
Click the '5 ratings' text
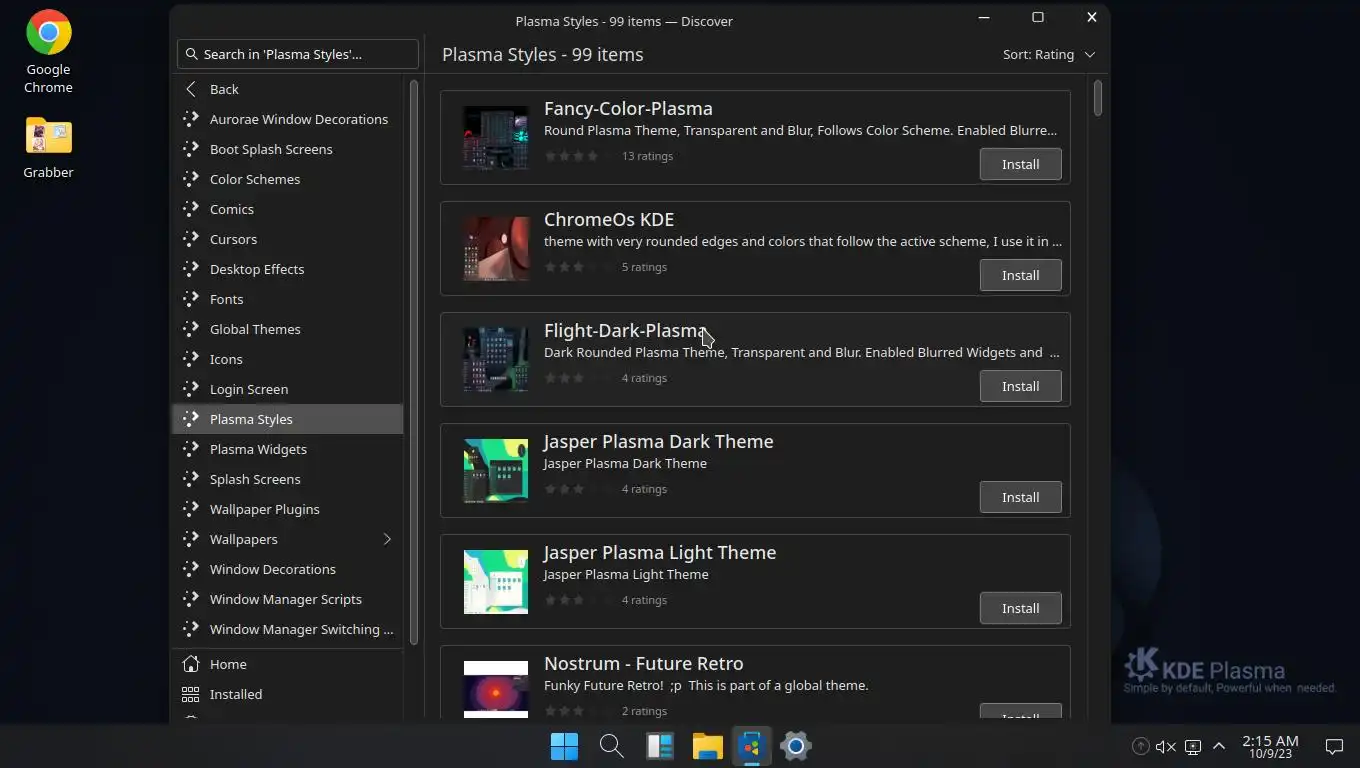(644, 267)
